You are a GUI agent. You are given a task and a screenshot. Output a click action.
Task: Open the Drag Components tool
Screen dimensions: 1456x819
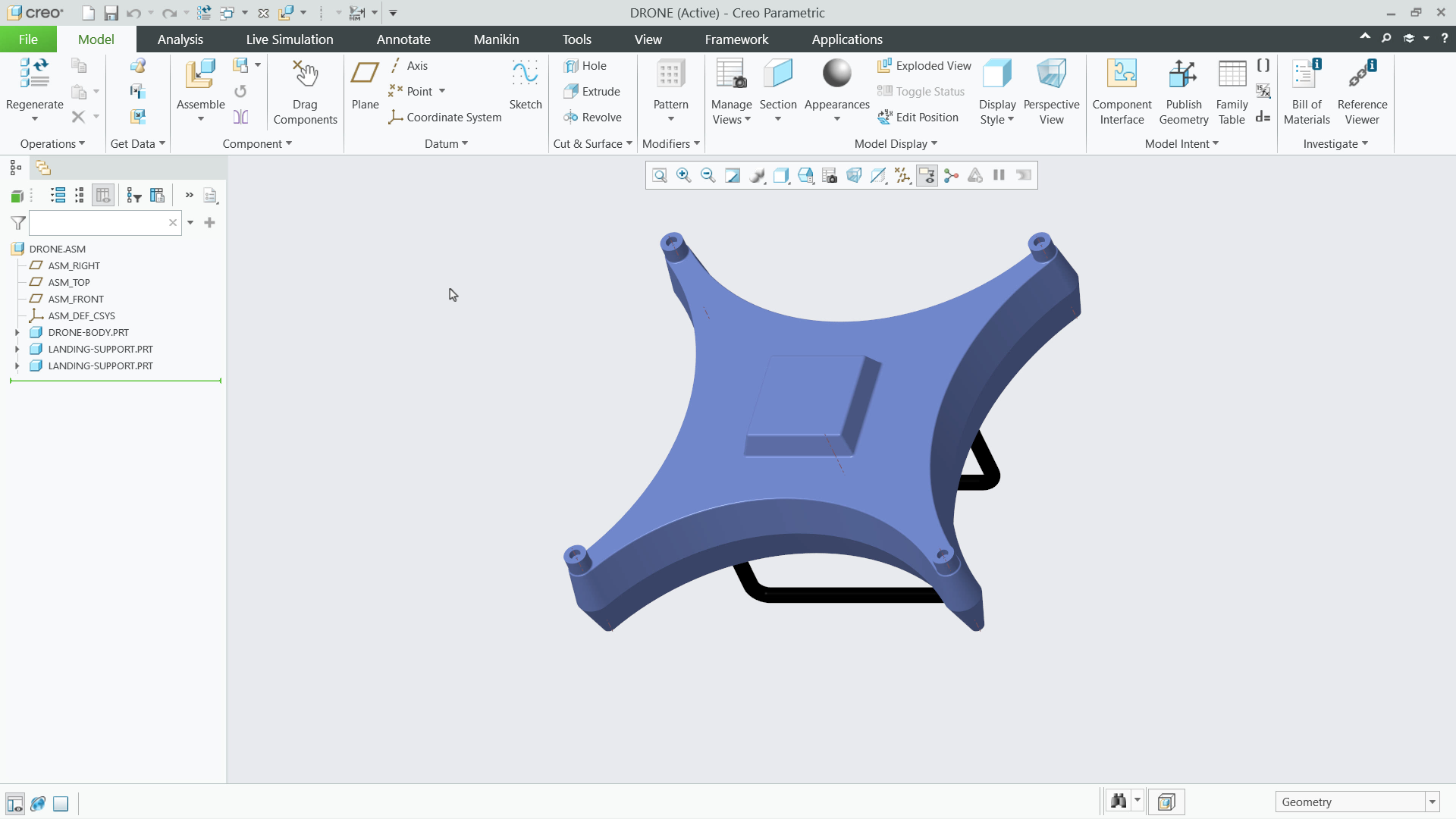coord(305,91)
